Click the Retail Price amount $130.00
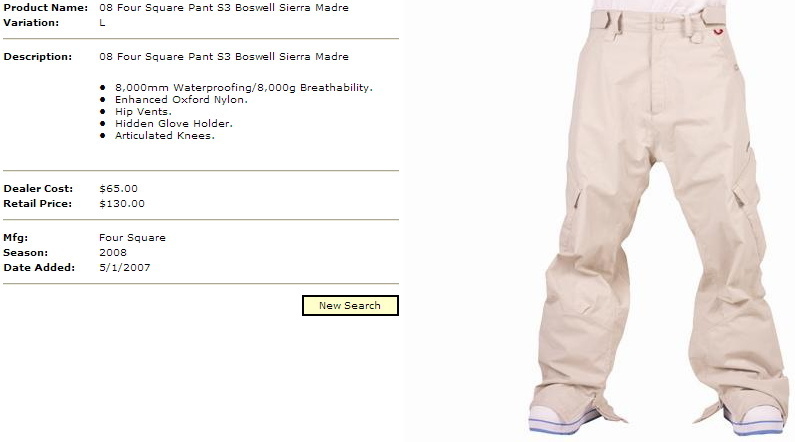The width and height of the screenshot is (795, 442). pos(122,204)
